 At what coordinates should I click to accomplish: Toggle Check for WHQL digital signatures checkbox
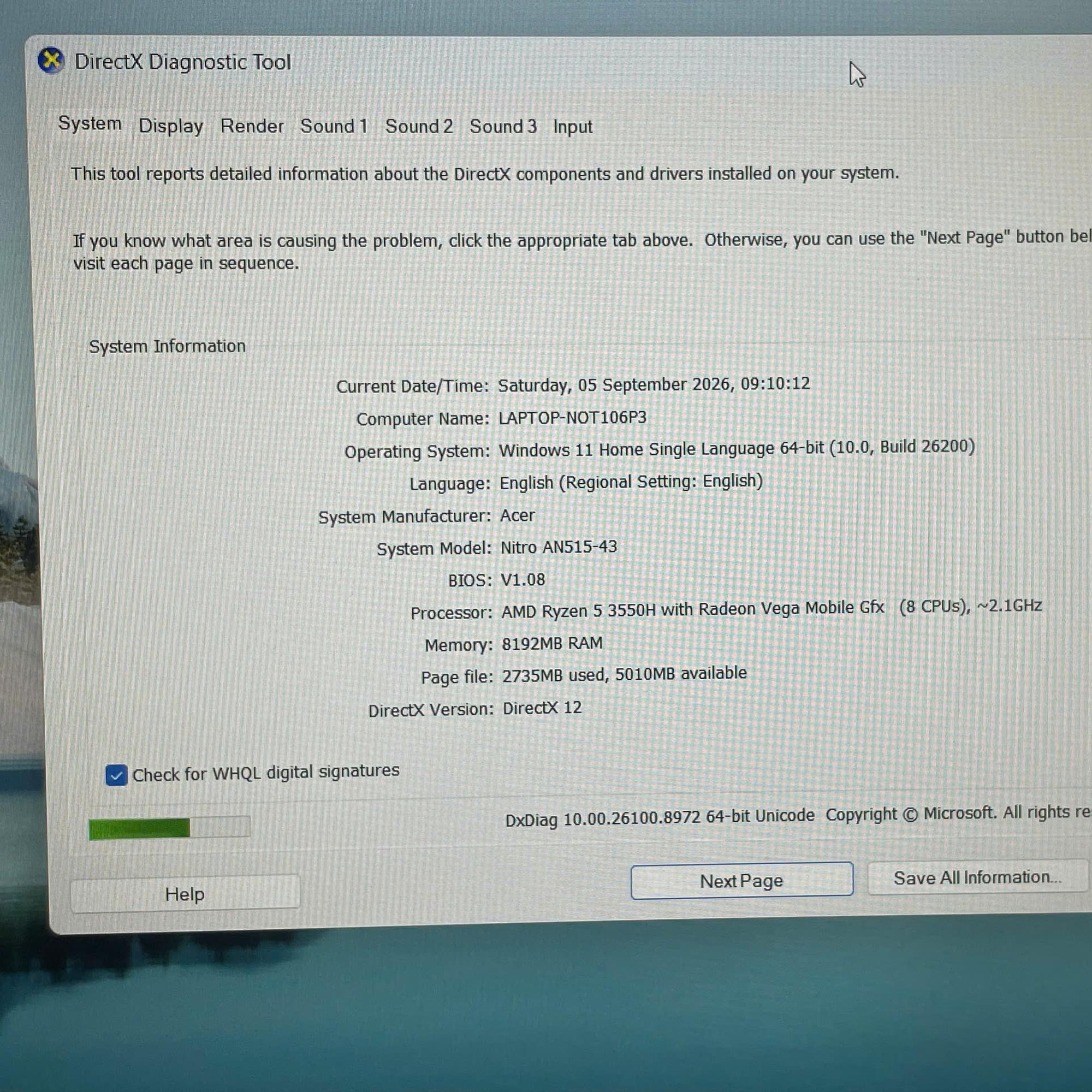(x=116, y=775)
